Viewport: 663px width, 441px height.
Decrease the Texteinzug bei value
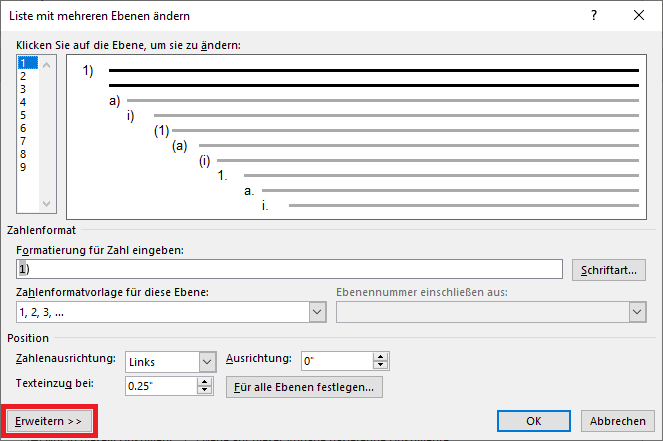tap(205, 390)
